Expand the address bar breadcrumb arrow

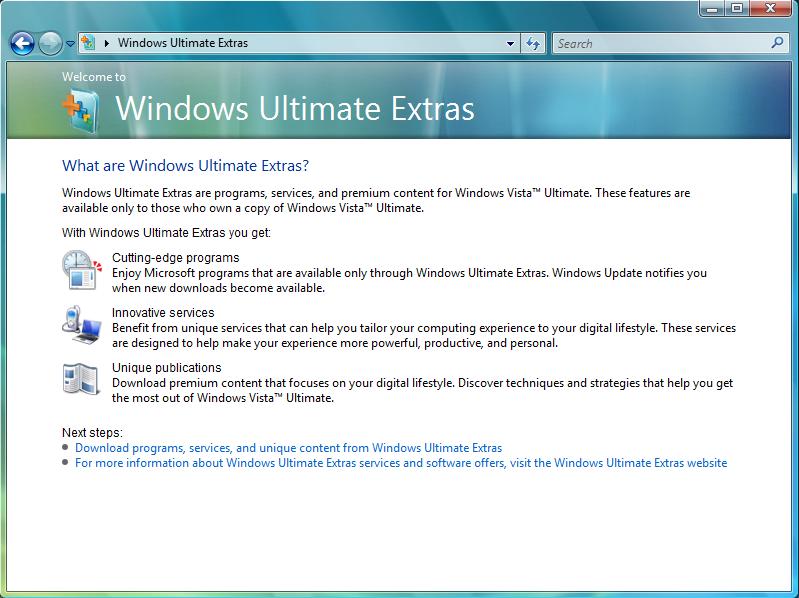pos(107,43)
